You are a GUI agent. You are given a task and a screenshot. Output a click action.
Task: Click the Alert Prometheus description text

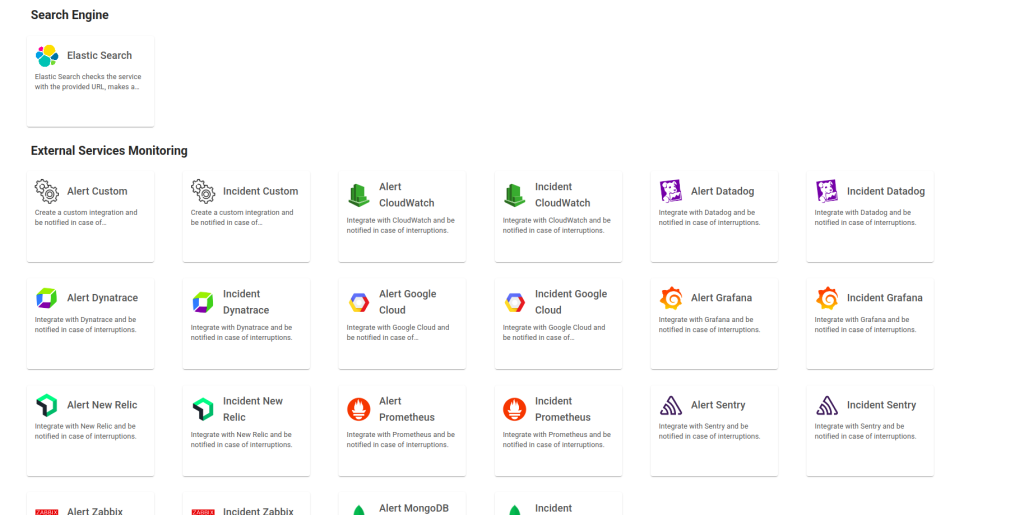point(400,440)
